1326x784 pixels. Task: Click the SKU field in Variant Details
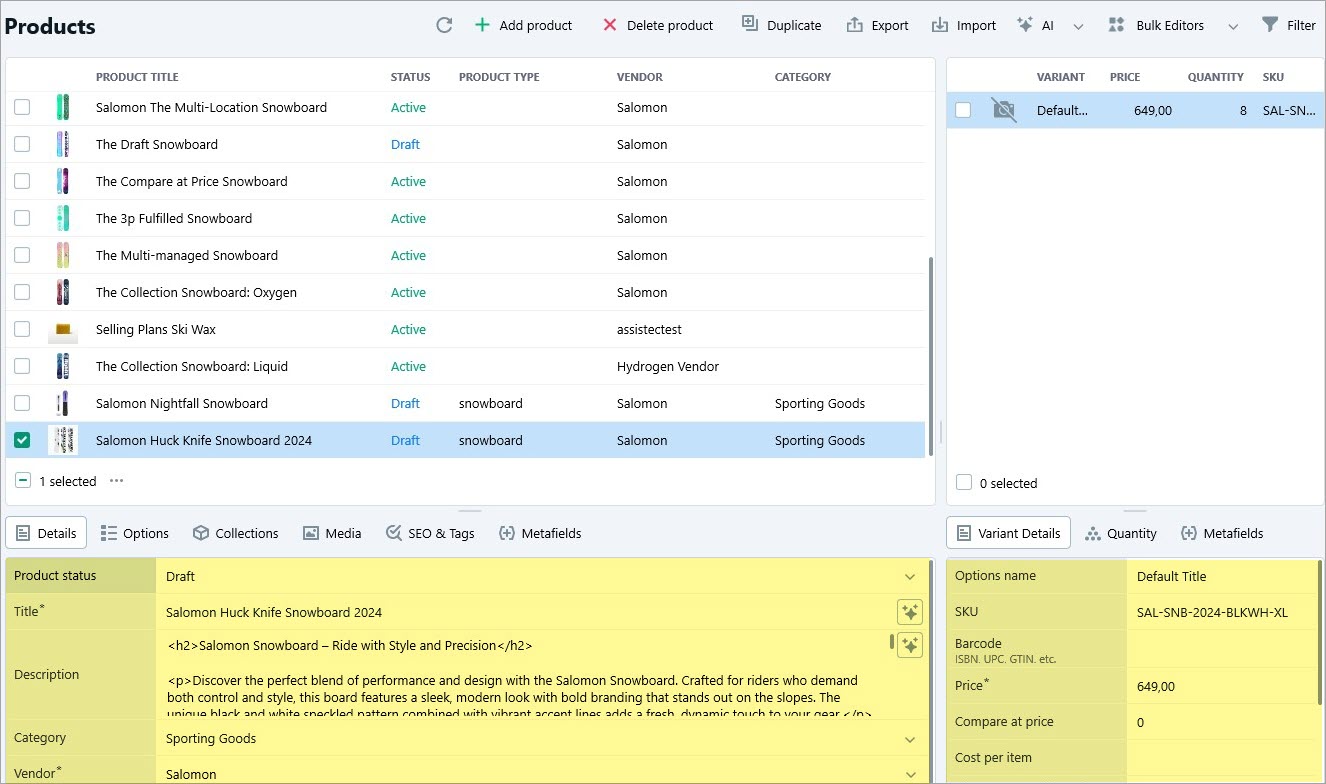[1222, 612]
